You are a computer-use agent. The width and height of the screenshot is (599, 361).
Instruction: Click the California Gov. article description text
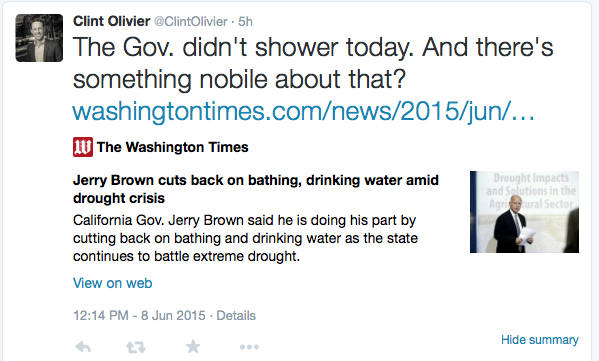245,238
